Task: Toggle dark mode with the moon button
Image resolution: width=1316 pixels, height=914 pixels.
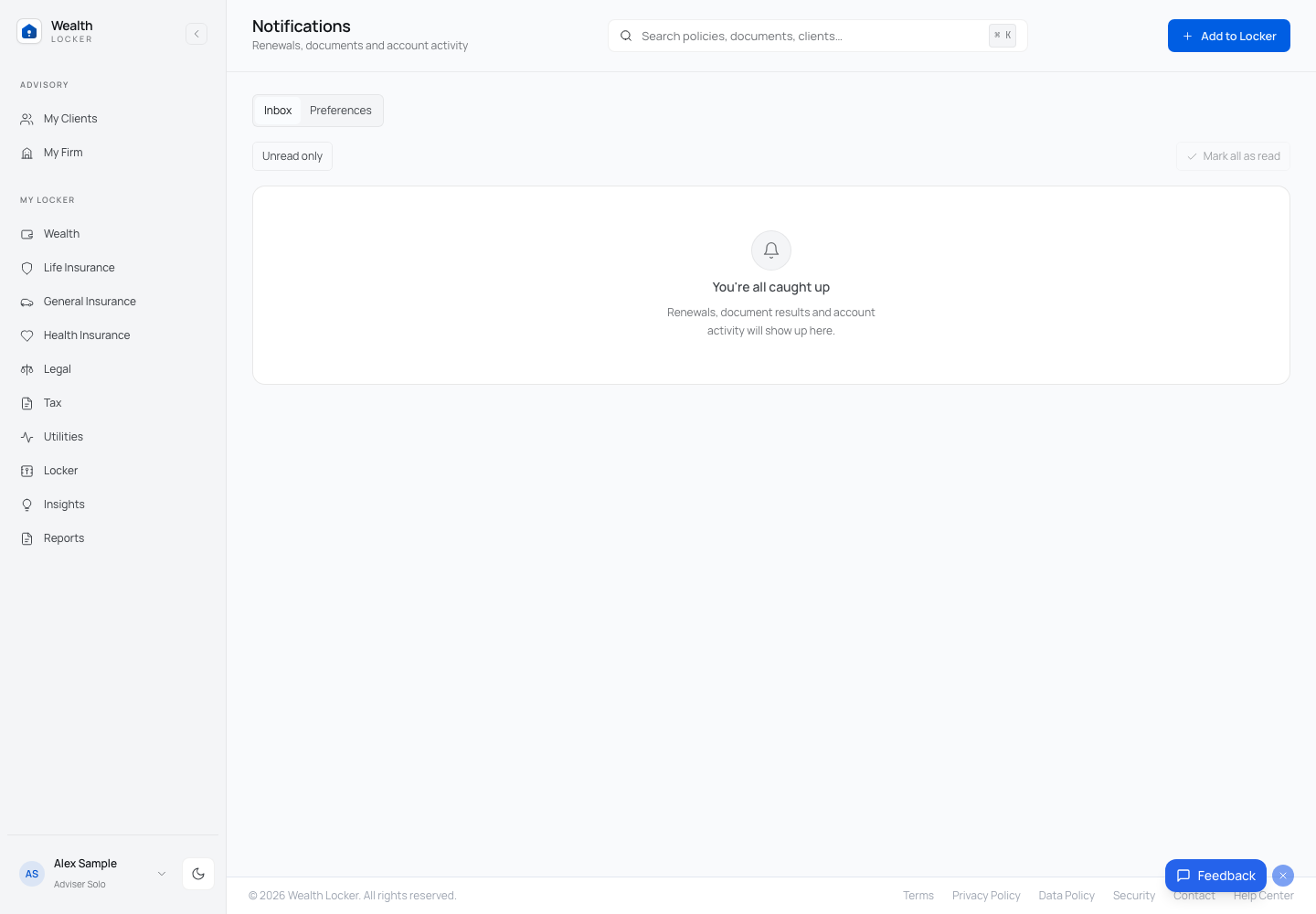Action: (x=198, y=874)
